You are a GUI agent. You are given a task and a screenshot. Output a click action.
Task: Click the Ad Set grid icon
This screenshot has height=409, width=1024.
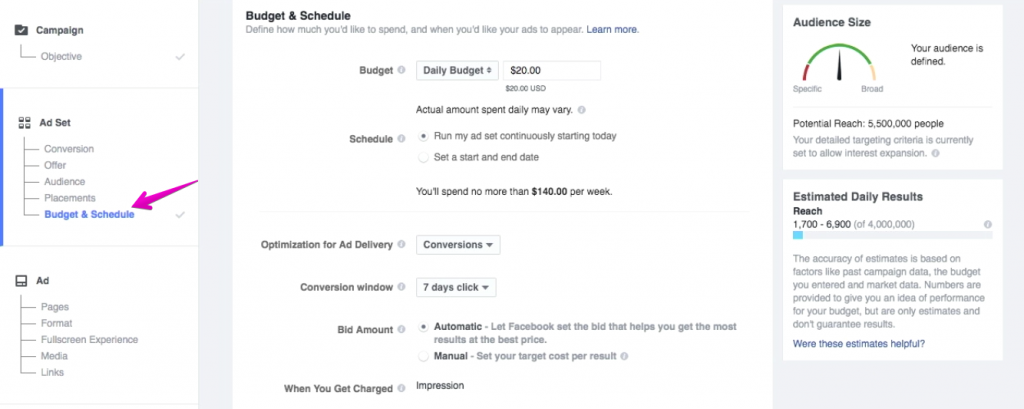coord(24,122)
